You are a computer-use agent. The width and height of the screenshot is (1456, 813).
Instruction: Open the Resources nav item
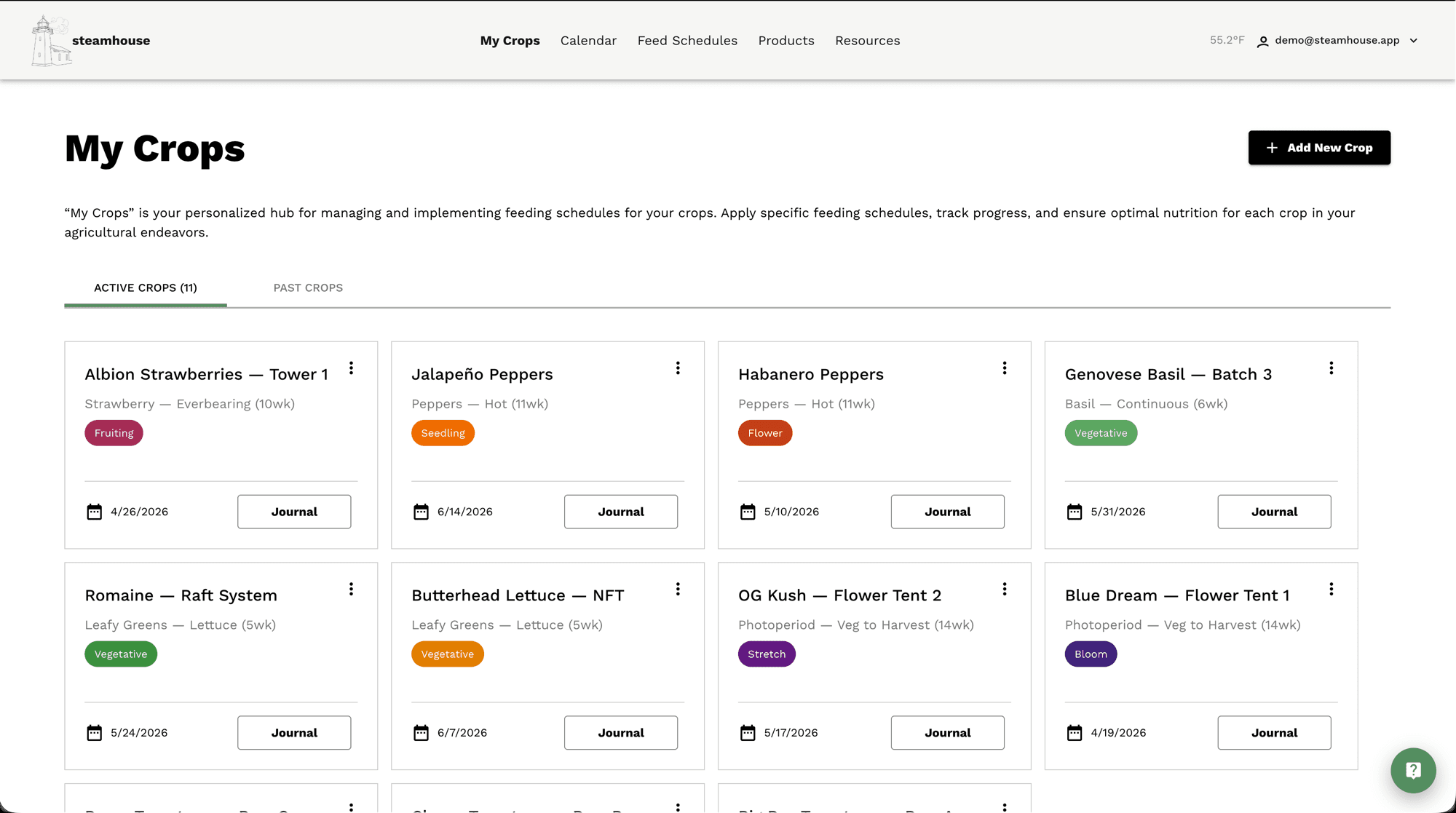868,41
